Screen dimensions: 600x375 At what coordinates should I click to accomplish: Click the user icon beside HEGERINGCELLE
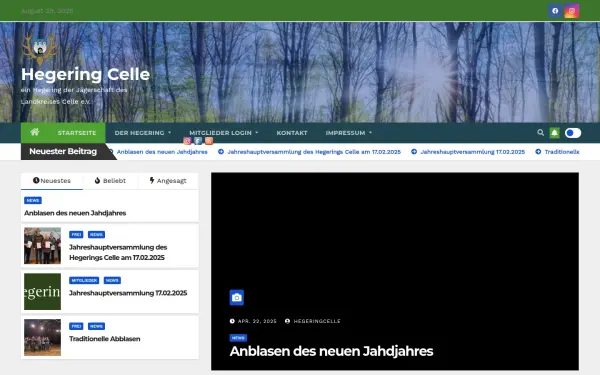(287, 321)
